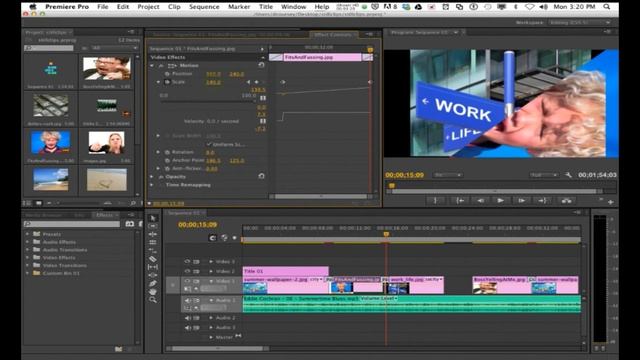Toggle Scale stopwatch animation
The width and height of the screenshot is (640, 360).
tap(167, 82)
